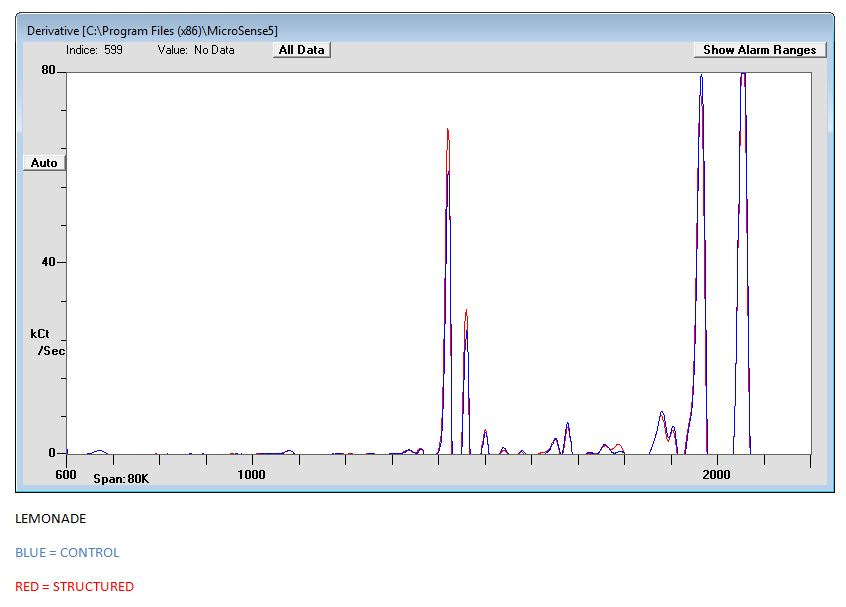
Task: Click 'BLUE = CONTROL' legend text
Action: [x=67, y=553]
